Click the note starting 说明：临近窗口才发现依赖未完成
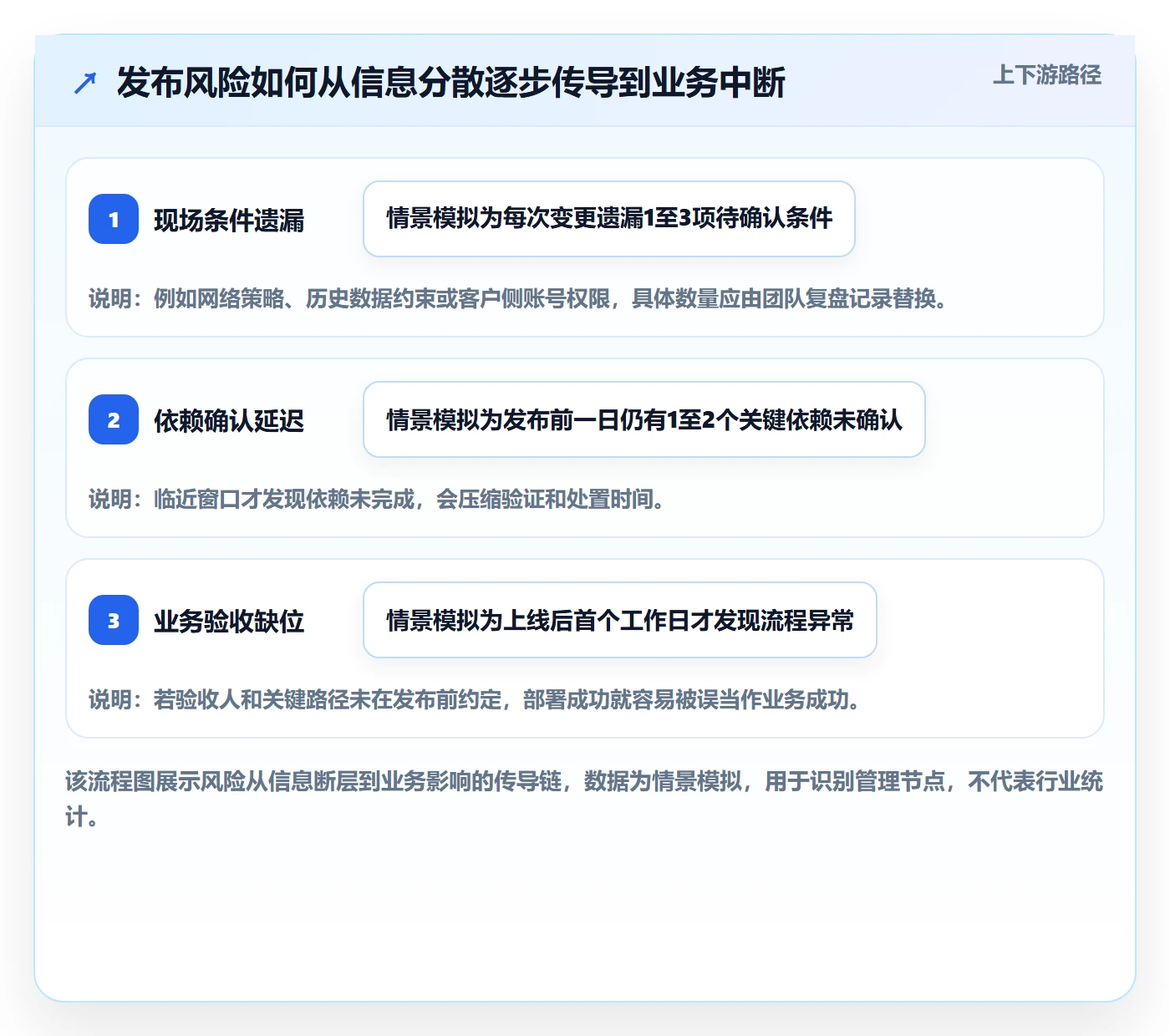This screenshot has height=1036, width=1170. [x=377, y=500]
